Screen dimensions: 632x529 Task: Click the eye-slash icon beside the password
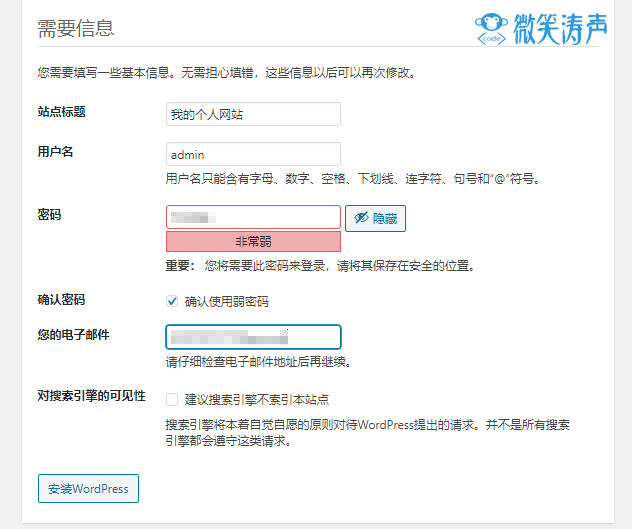361,218
